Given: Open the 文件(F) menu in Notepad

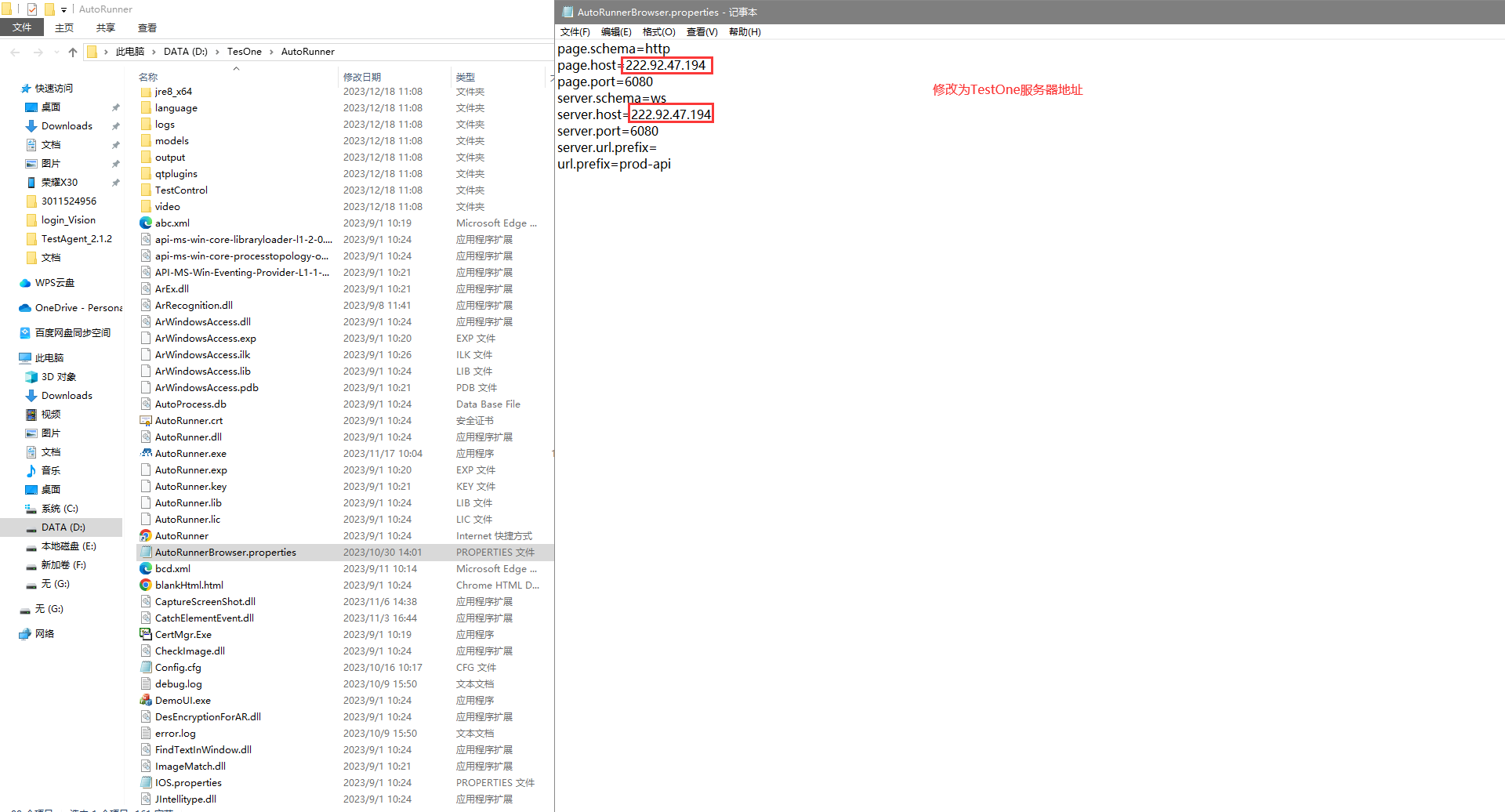Looking at the screenshot, I should pos(575,32).
